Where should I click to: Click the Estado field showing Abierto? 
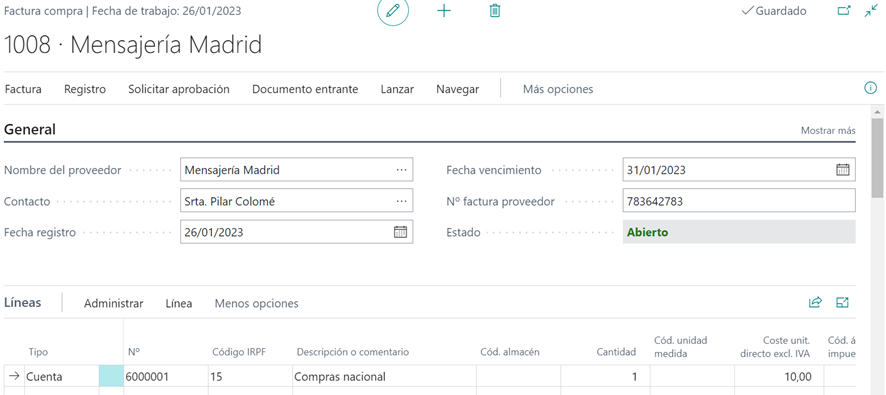coord(739,232)
